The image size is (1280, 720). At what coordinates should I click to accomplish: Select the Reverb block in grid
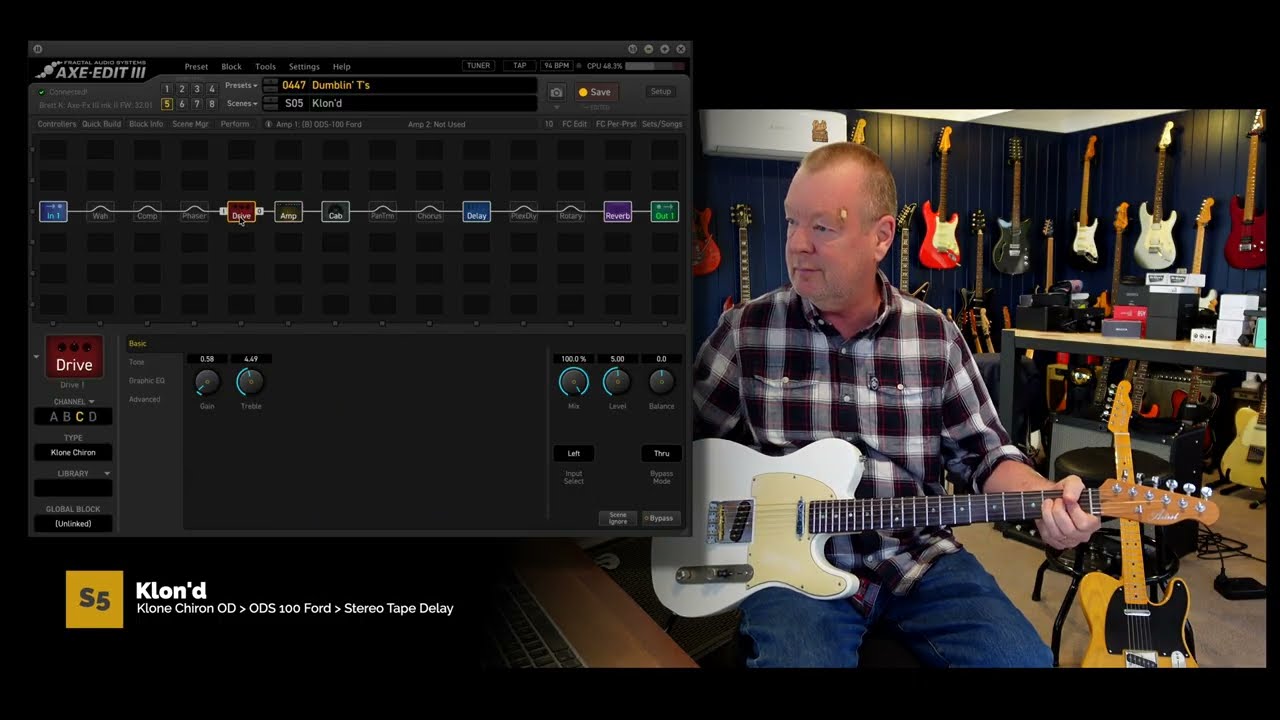pos(618,212)
